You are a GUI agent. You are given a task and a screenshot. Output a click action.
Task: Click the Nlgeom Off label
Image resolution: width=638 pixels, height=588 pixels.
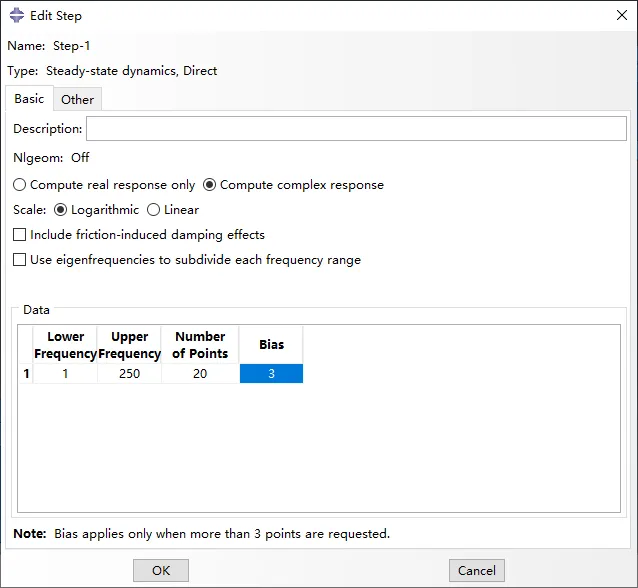pos(51,157)
